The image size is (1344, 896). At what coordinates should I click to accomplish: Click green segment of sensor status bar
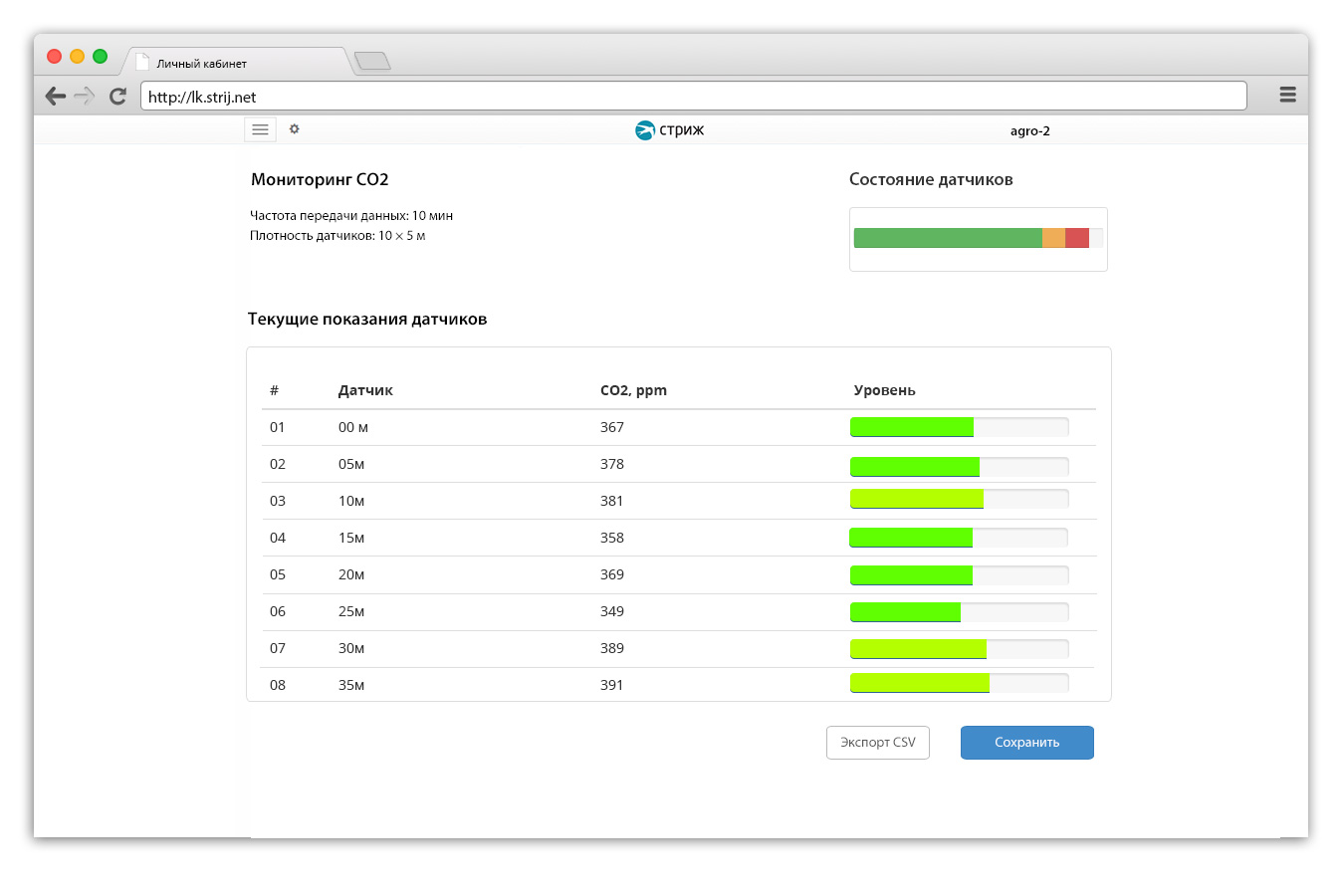(948, 238)
